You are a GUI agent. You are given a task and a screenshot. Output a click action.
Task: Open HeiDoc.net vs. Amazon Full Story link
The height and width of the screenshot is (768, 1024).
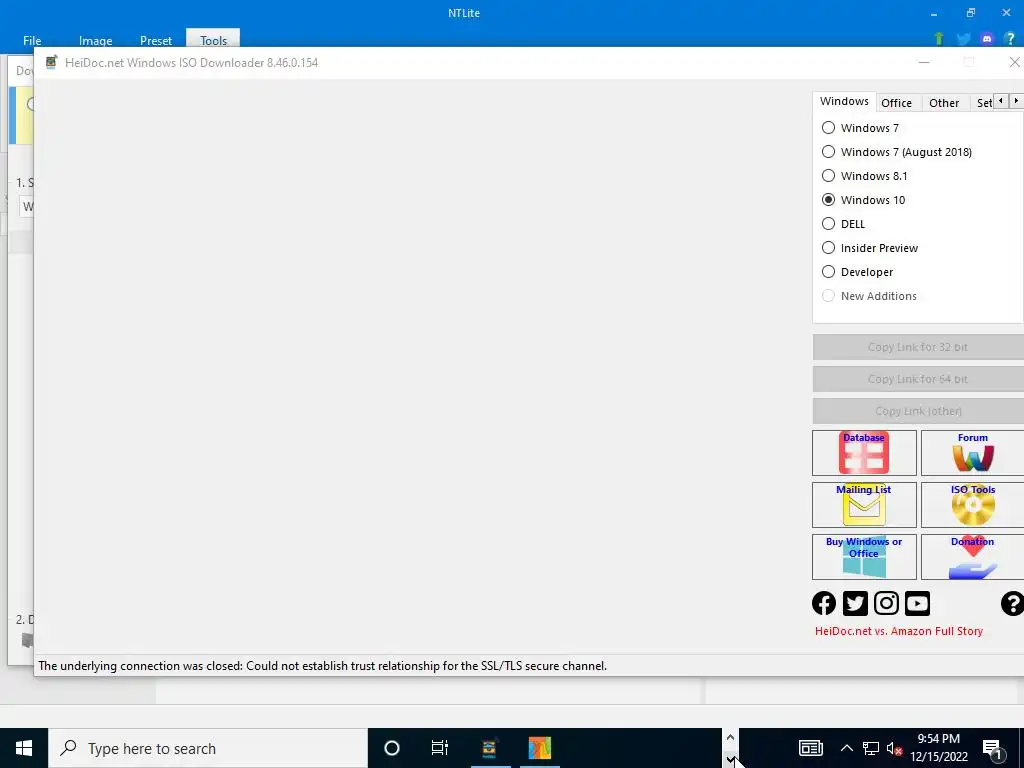click(x=899, y=632)
